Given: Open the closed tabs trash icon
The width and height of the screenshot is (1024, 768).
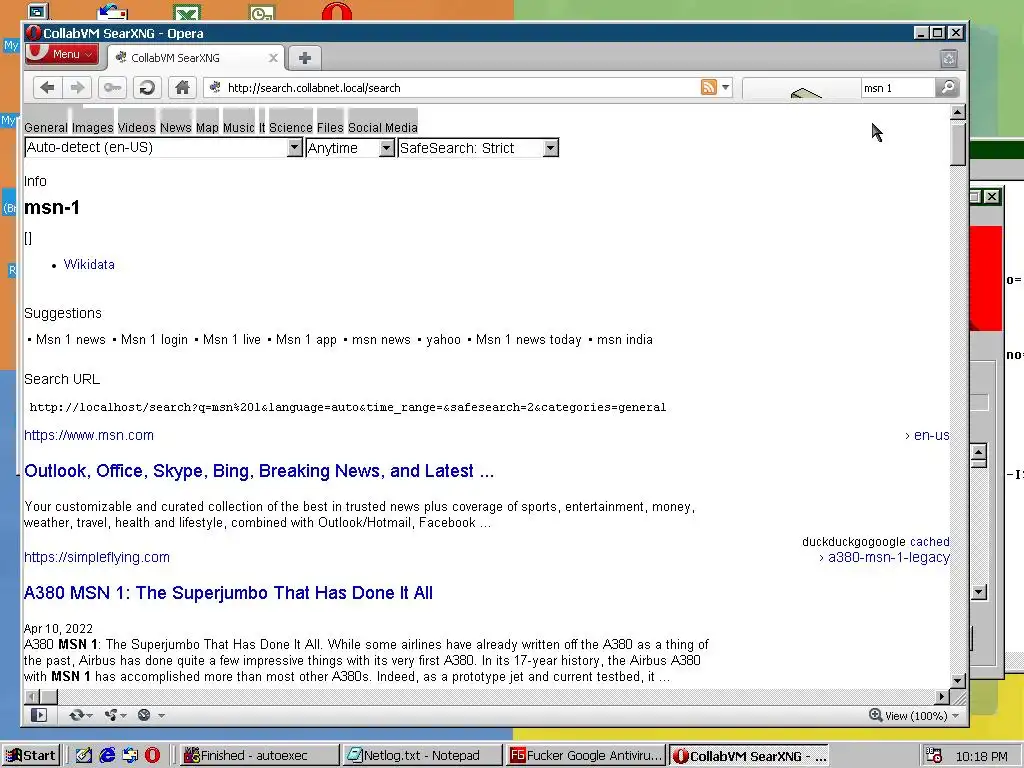Looking at the screenshot, I should click(949, 59).
